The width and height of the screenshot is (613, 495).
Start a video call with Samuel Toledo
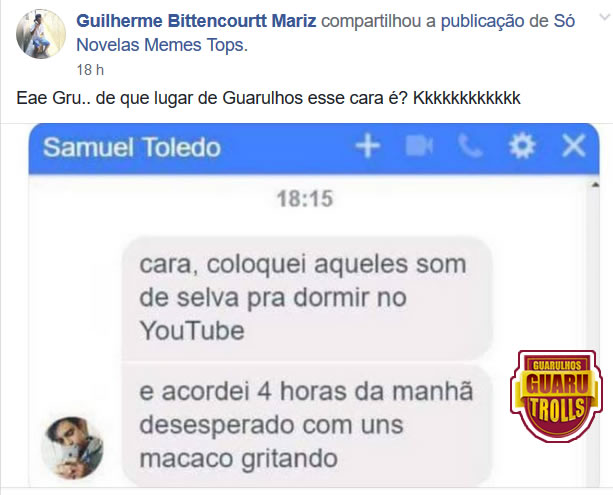point(419,146)
